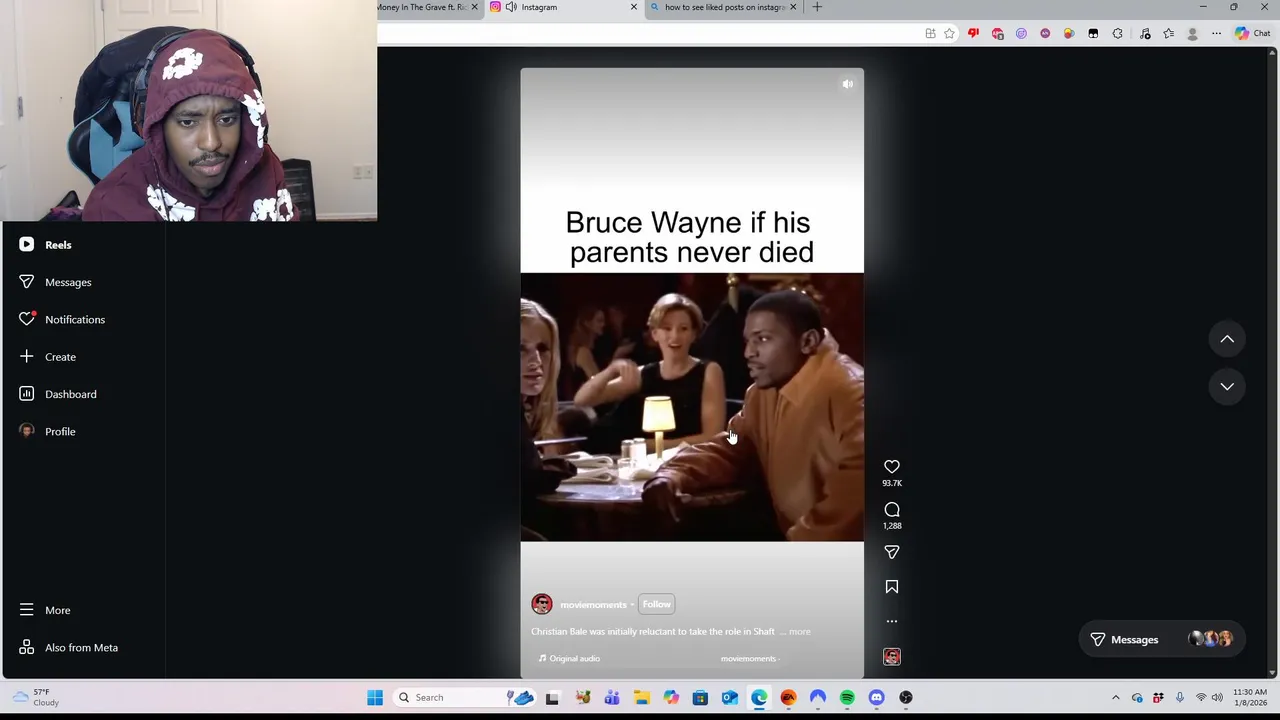Screen dimensions: 1280x720
Task: Close the Instagram browser tab
Action: (633, 7)
